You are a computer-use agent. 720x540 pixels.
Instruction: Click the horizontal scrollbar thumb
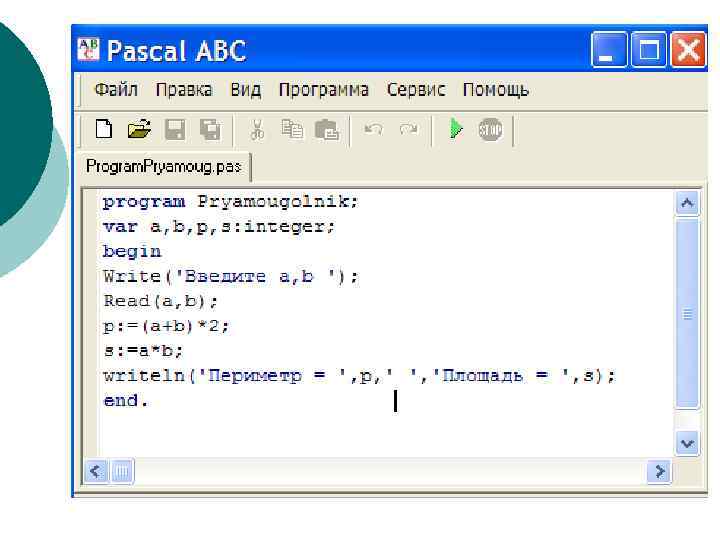pos(122,471)
